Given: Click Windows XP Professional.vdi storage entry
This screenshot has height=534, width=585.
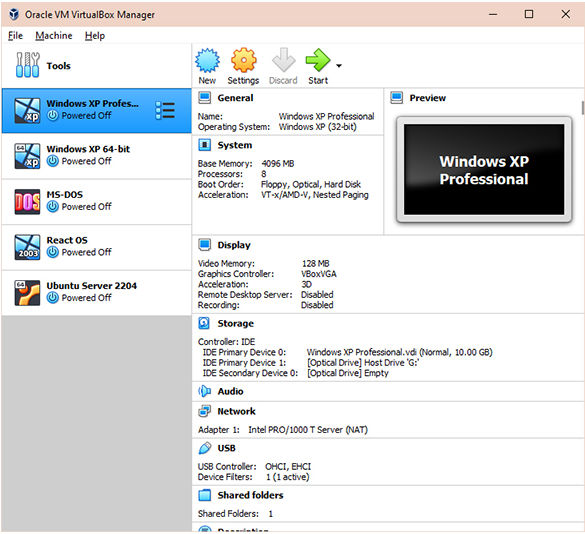Looking at the screenshot, I should pyautogui.click(x=400, y=352).
